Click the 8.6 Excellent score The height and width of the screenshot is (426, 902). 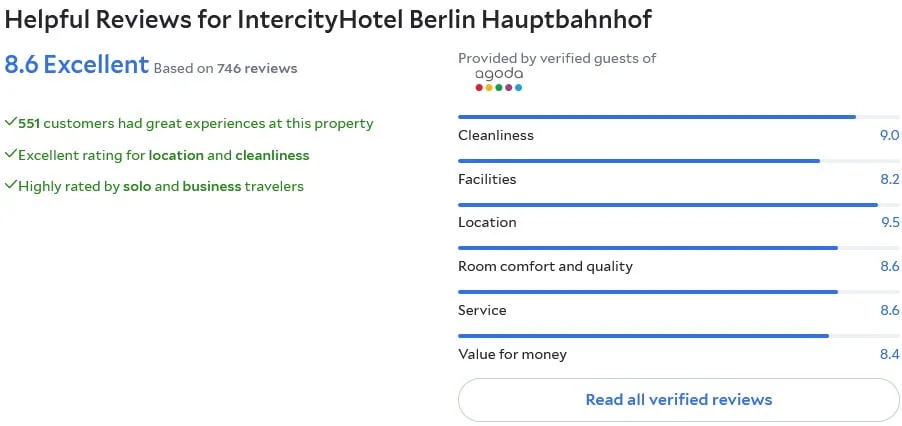[77, 65]
